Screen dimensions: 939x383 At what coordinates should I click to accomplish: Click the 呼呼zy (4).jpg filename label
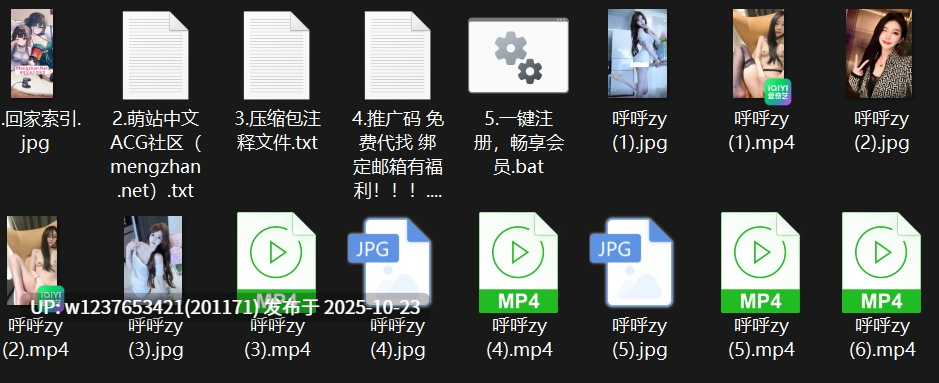398,338
